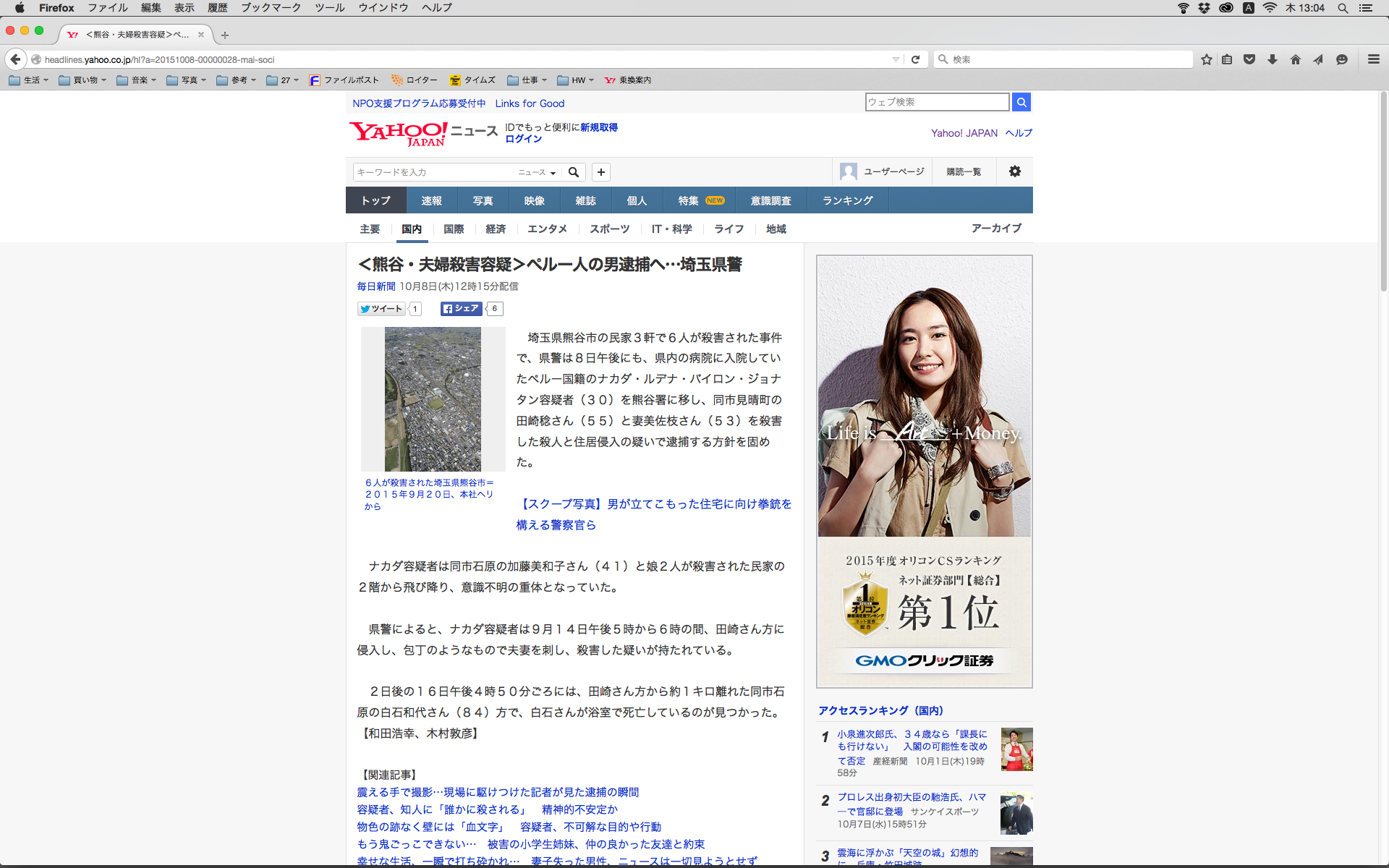
Task: Click the Firefox reload page icon
Action: point(915,59)
